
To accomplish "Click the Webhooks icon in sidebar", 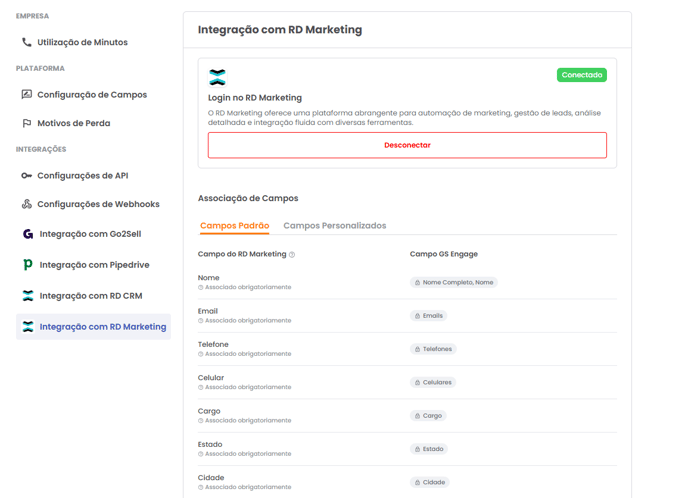I will click(27, 205).
